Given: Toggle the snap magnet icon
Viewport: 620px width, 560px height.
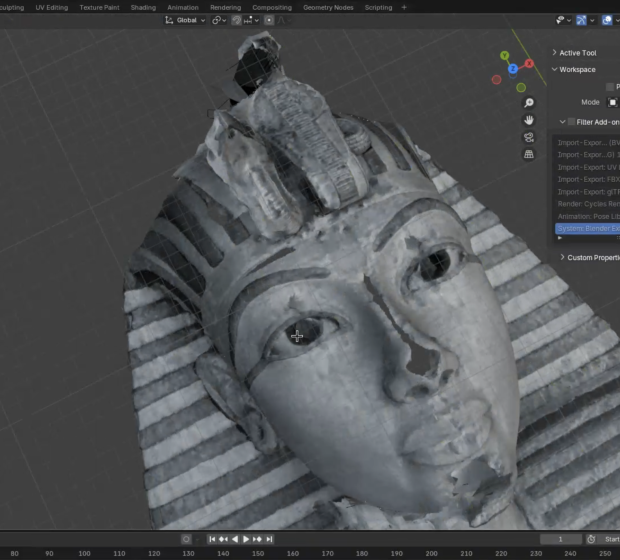Looking at the screenshot, I should (236, 20).
